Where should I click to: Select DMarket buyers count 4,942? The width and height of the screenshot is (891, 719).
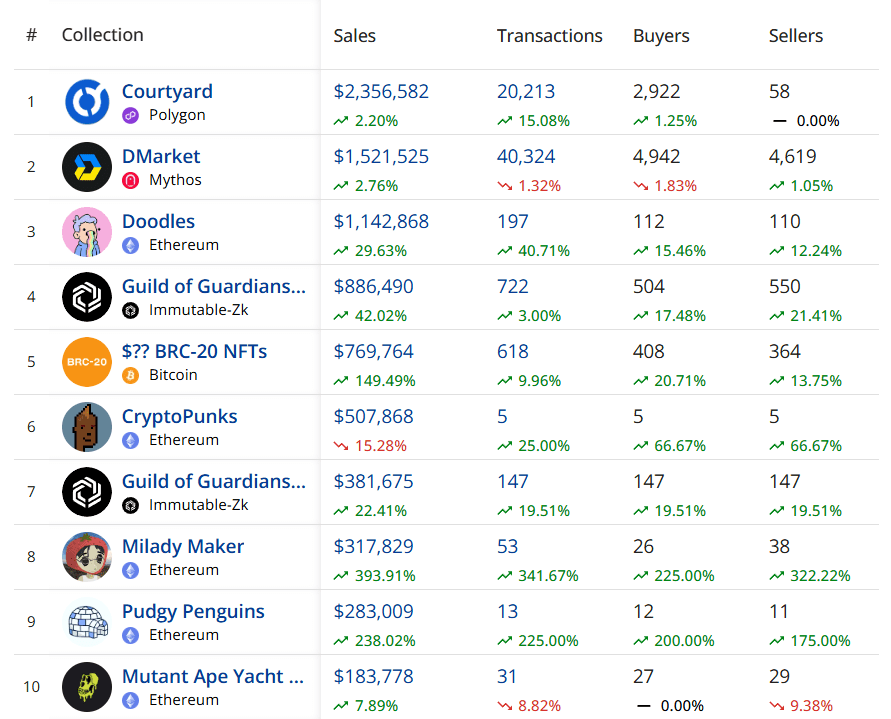pyautogui.click(x=656, y=156)
